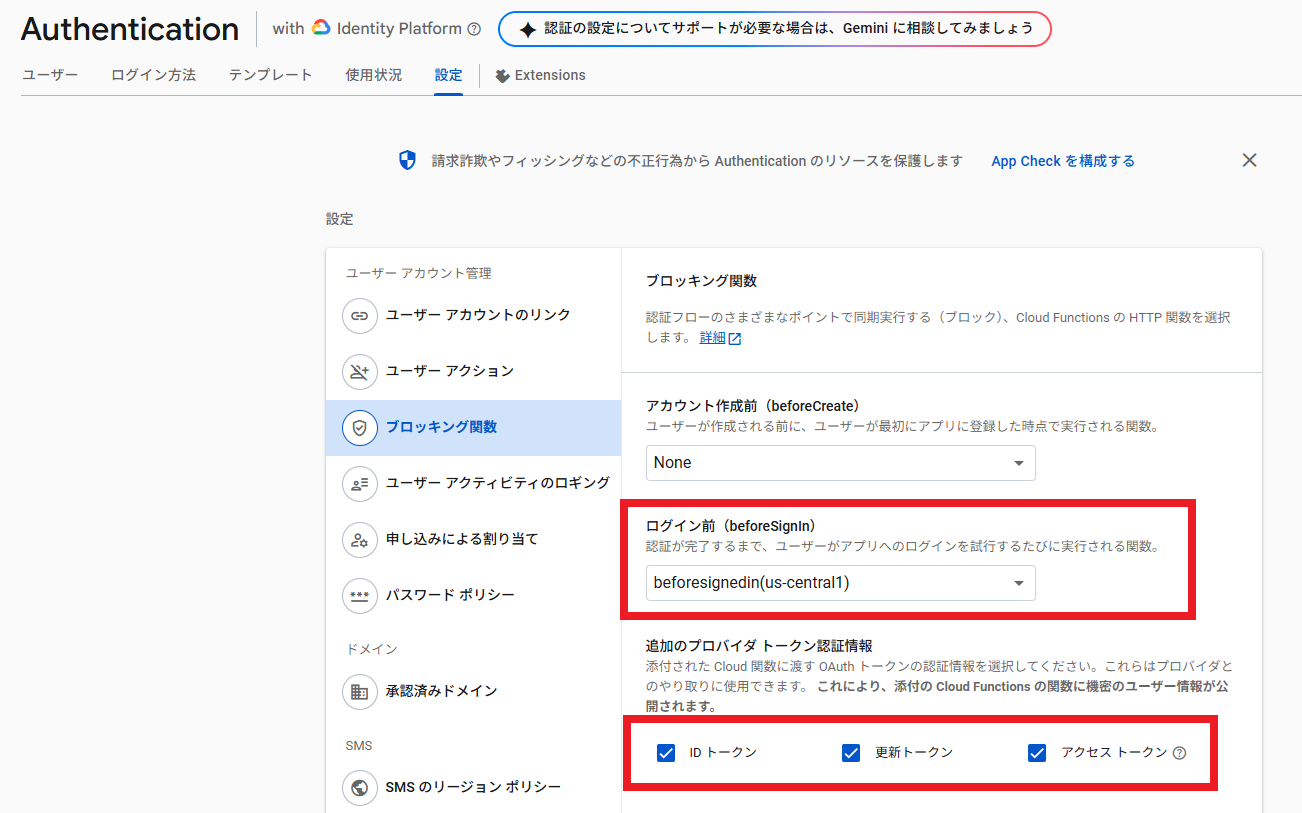Open the Identity Platform help question mark
Image resolution: width=1302 pixels, height=813 pixels.
[474, 29]
